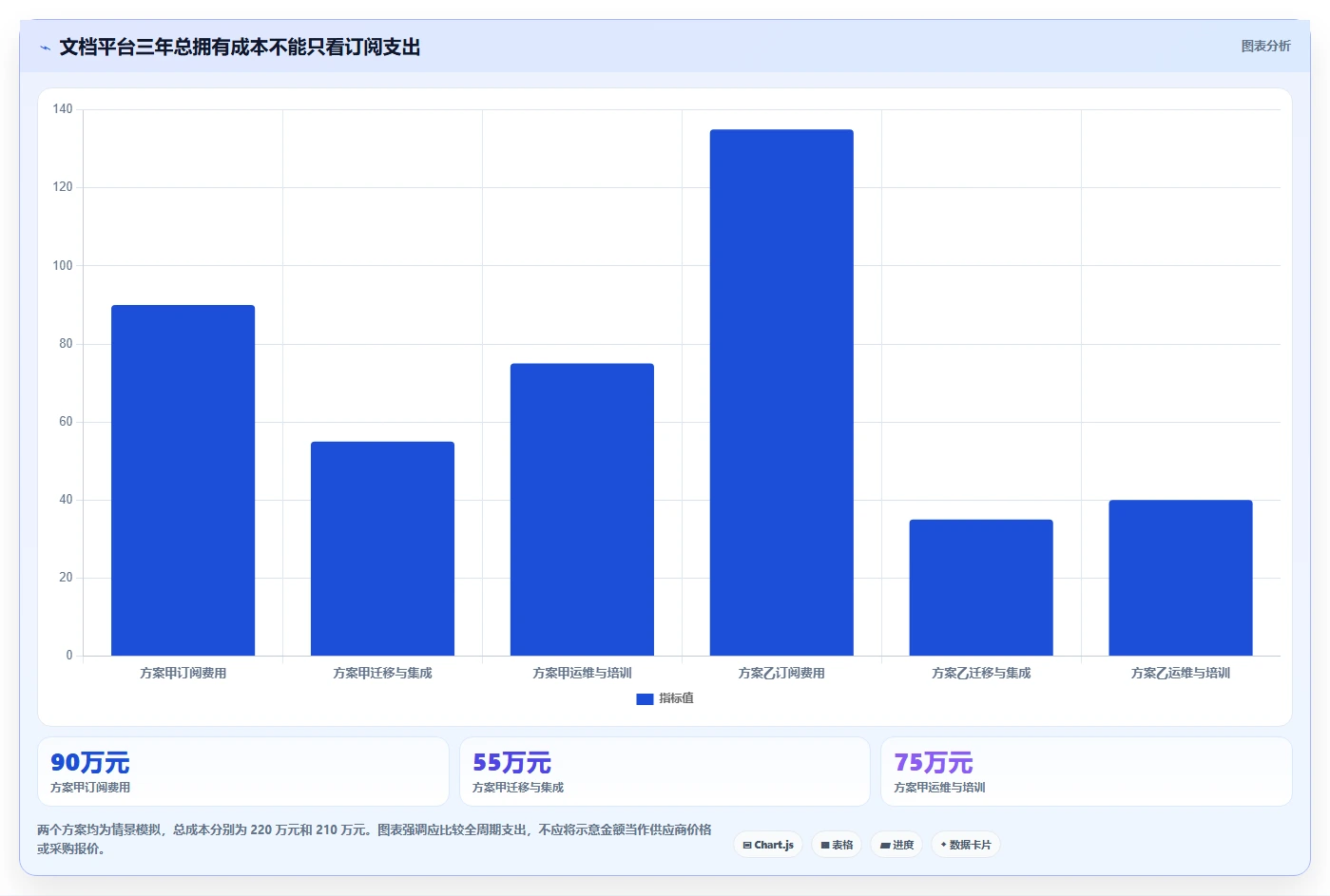Click x-axis label 方案乙订阅费用
Image resolution: width=1330 pixels, height=896 pixels.
[x=781, y=673]
